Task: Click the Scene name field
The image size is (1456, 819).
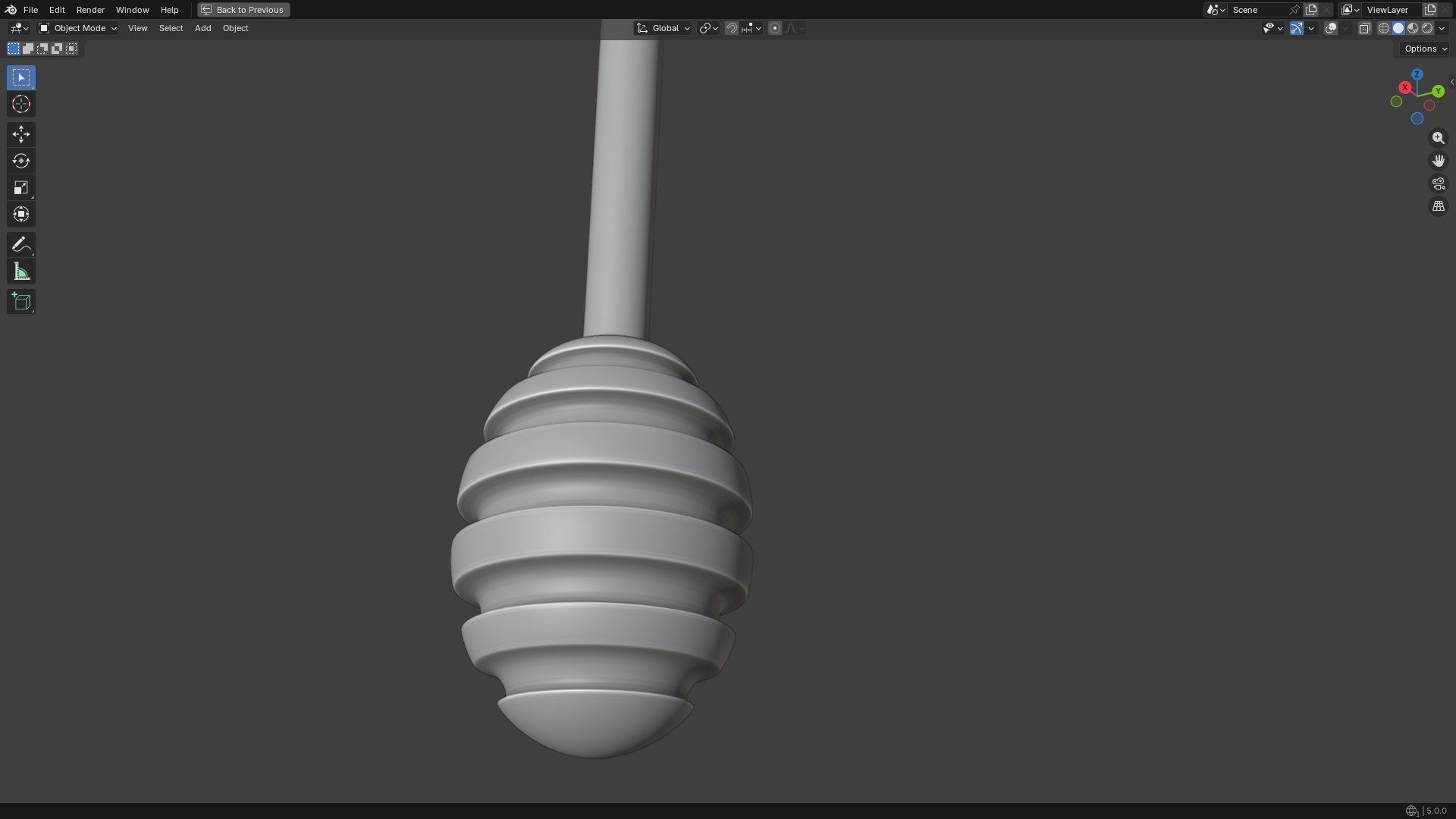Action: click(1258, 10)
